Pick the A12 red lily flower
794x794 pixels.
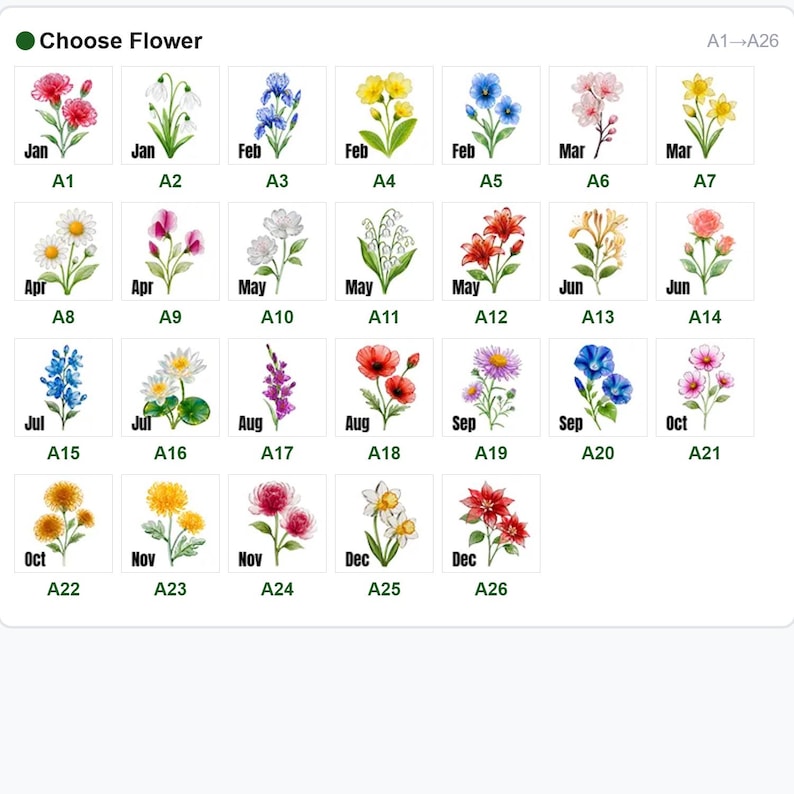(491, 252)
